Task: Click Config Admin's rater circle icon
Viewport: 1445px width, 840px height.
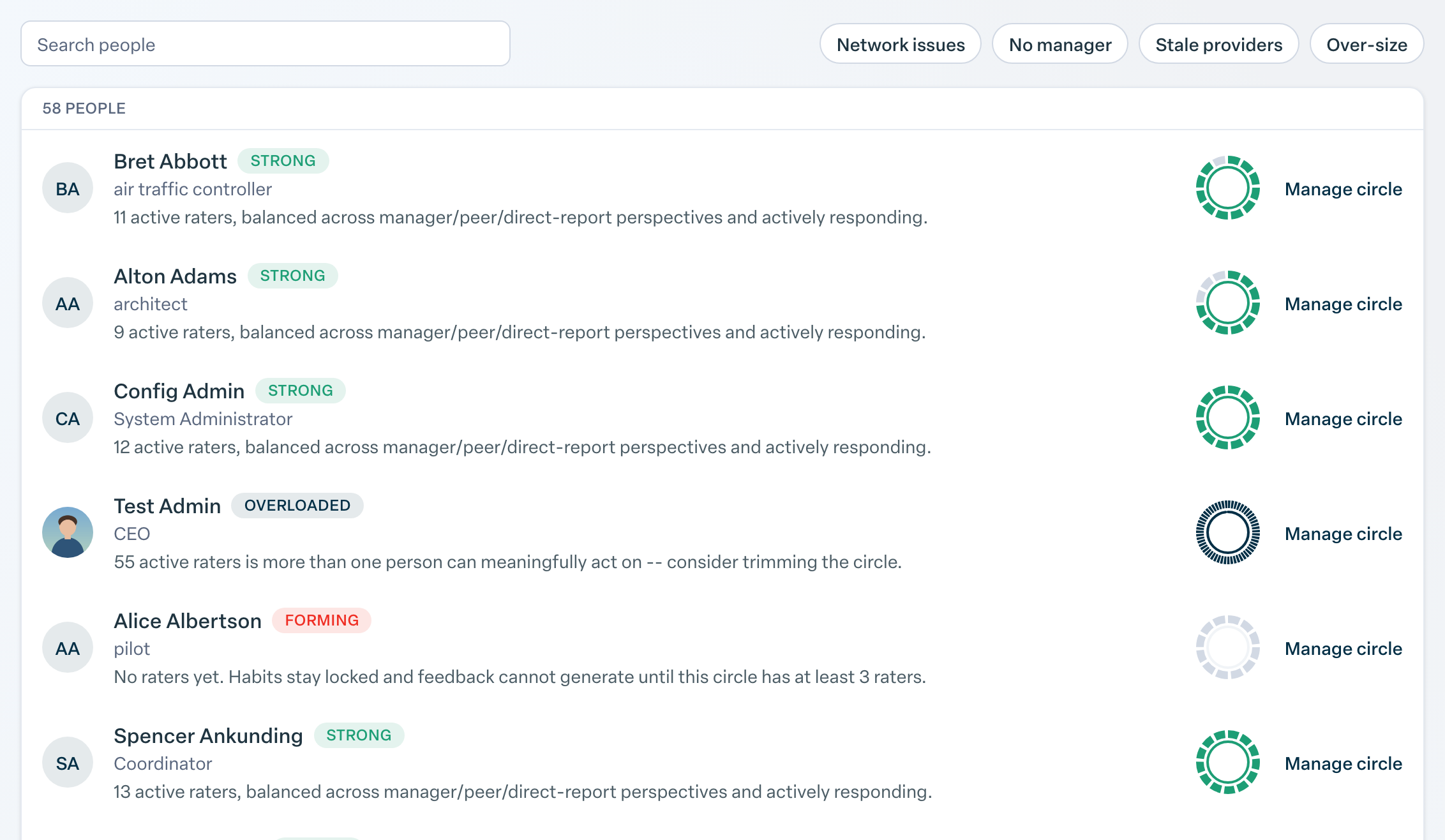Action: coord(1227,417)
